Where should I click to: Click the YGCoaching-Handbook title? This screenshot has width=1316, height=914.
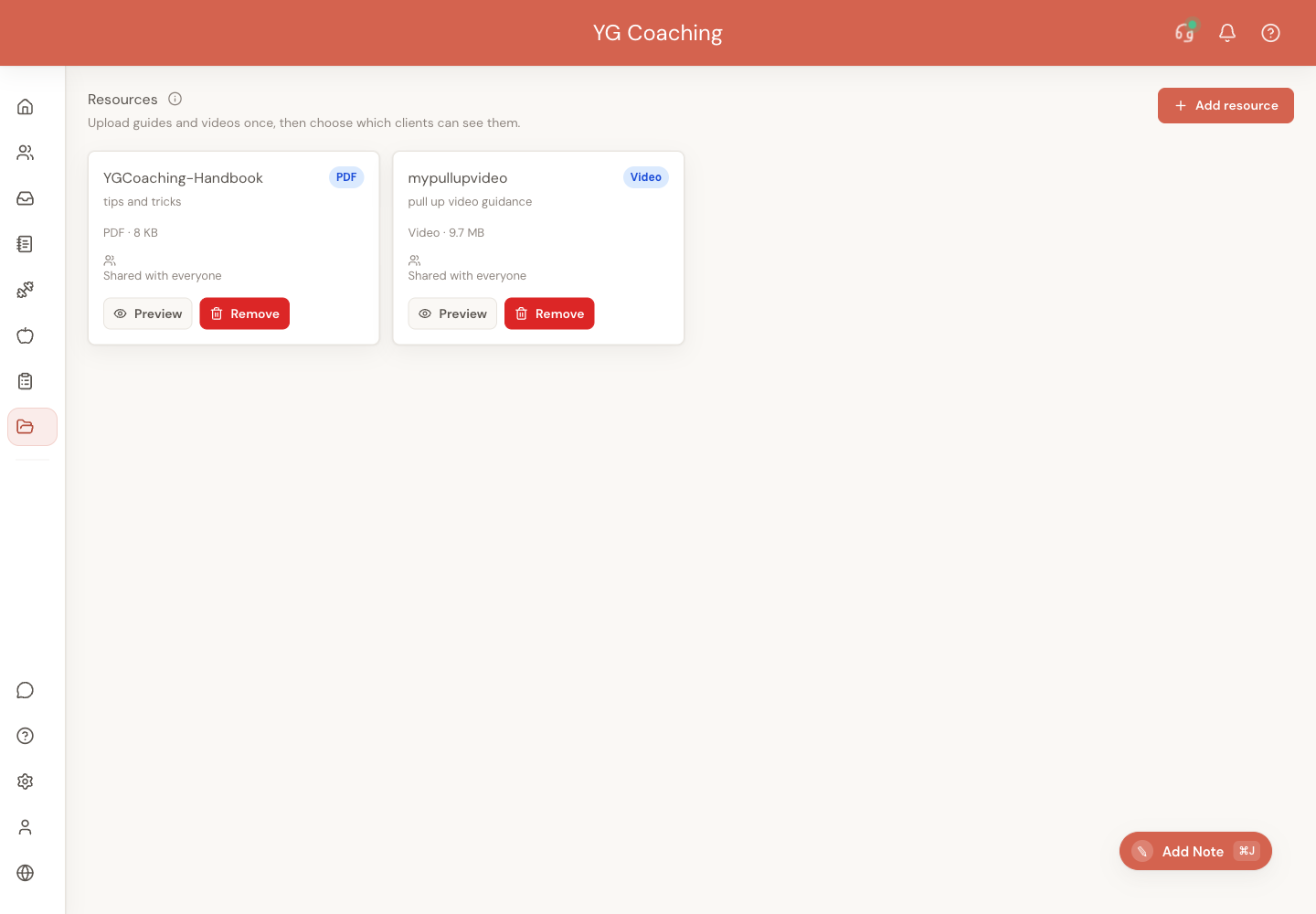click(x=183, y=178)
